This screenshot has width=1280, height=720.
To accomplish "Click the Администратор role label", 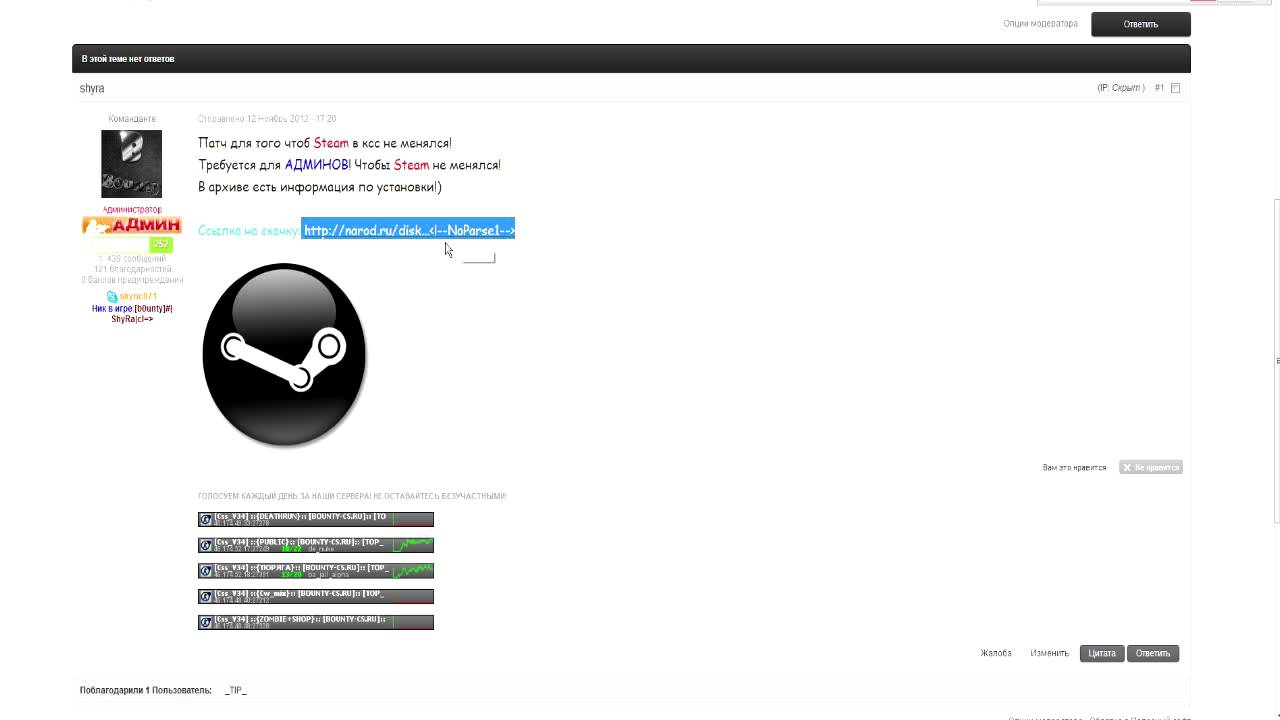I will pyautogui.click(x=131, y=209).
